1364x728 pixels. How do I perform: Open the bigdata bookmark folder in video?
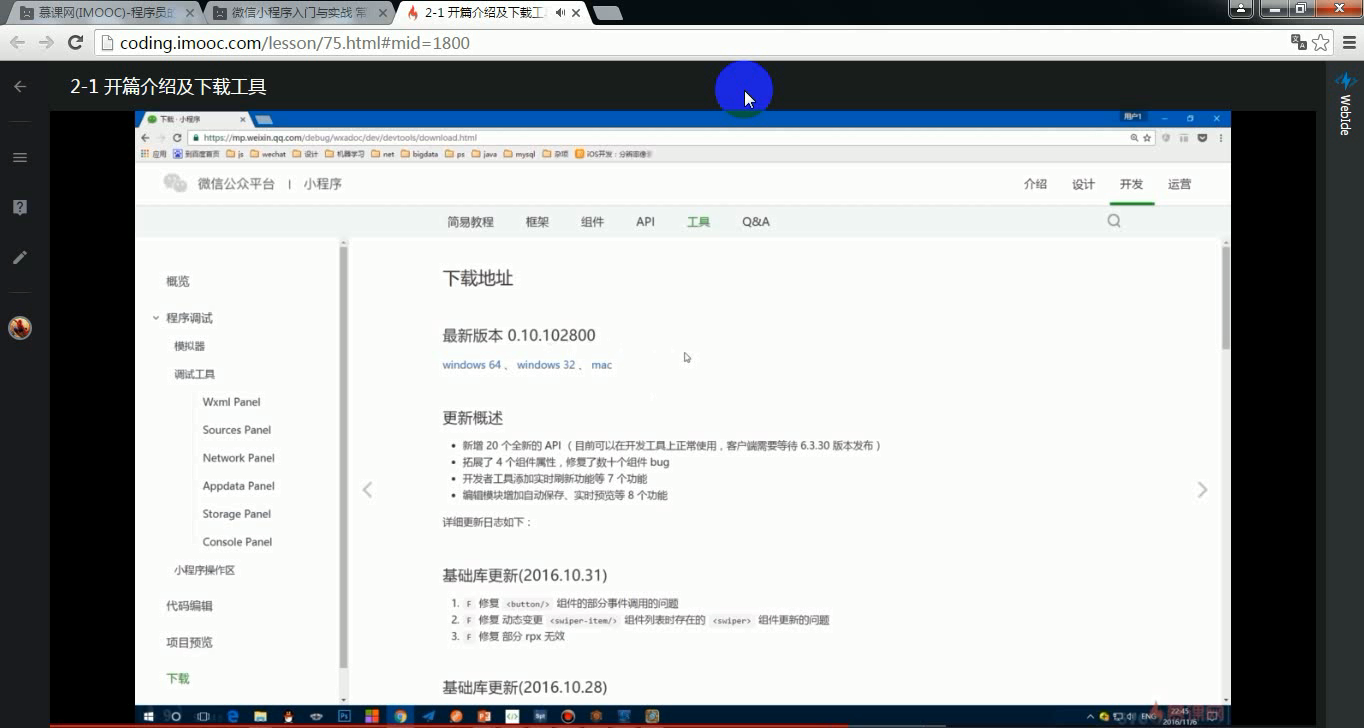coord(419,154)
